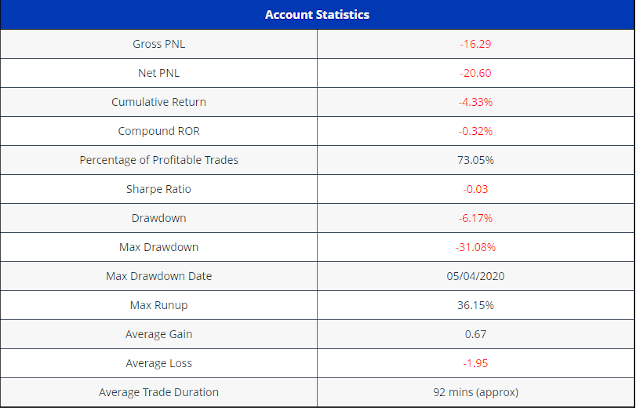Click the Max Runup value 36.15%
The height and width of the screenshot is (411, 640).
pos(475,304)
